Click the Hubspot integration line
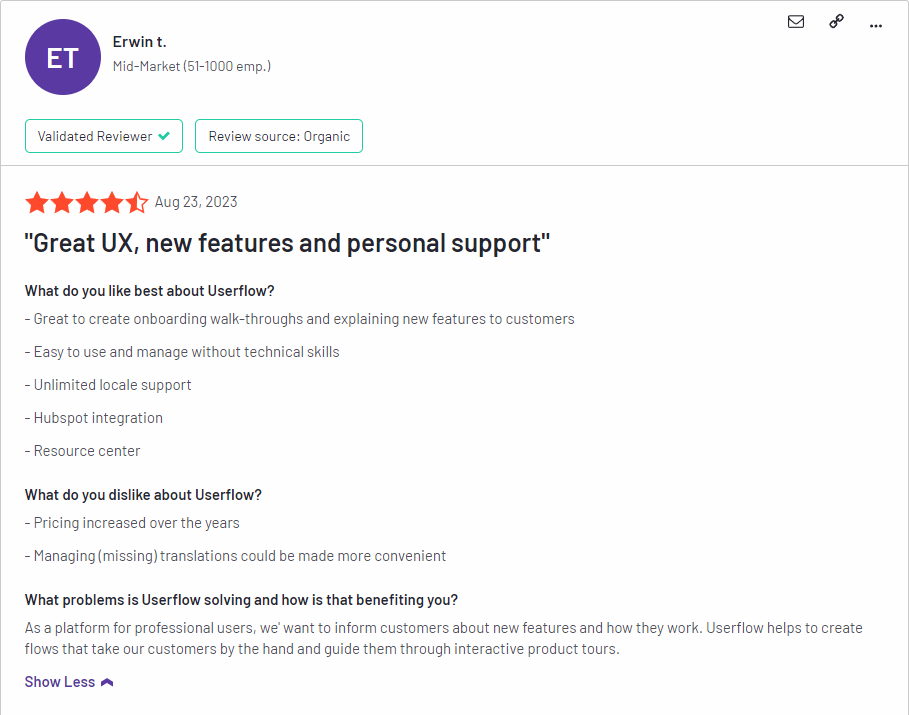Viewport: 909px width, 715px height. (98, 418)
